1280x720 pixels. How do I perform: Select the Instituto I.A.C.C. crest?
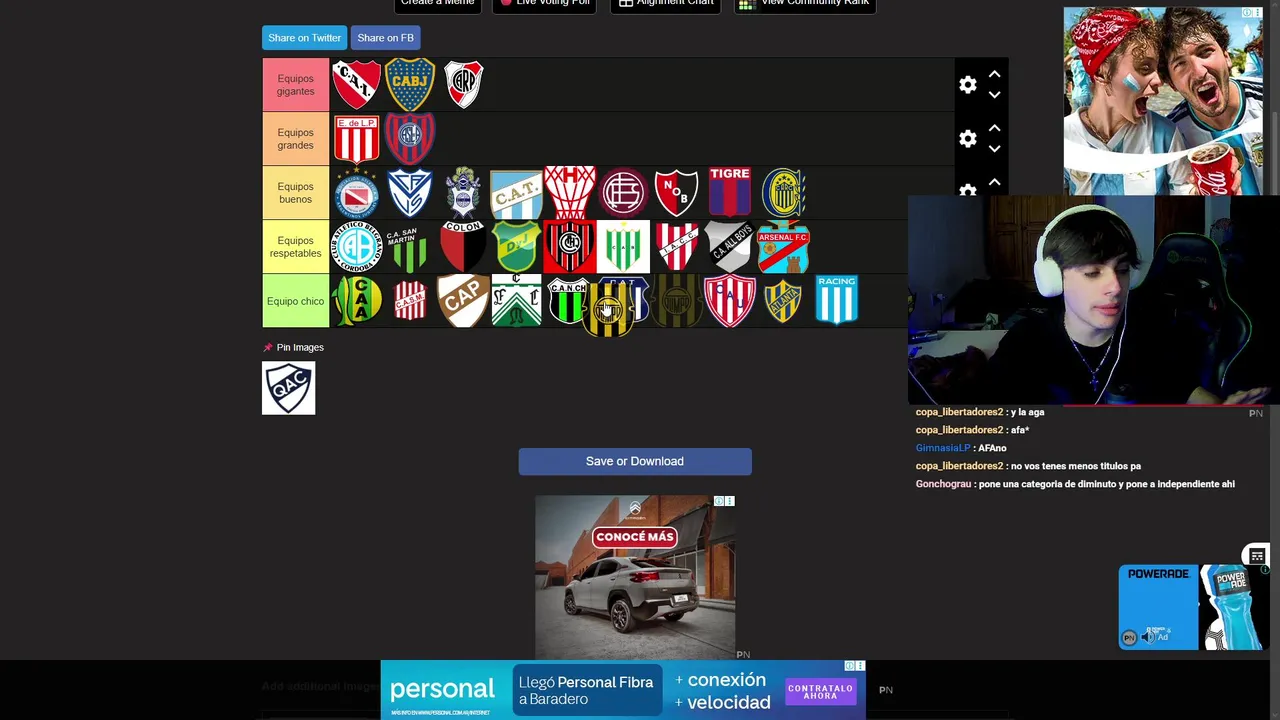(x=677, y=247)
